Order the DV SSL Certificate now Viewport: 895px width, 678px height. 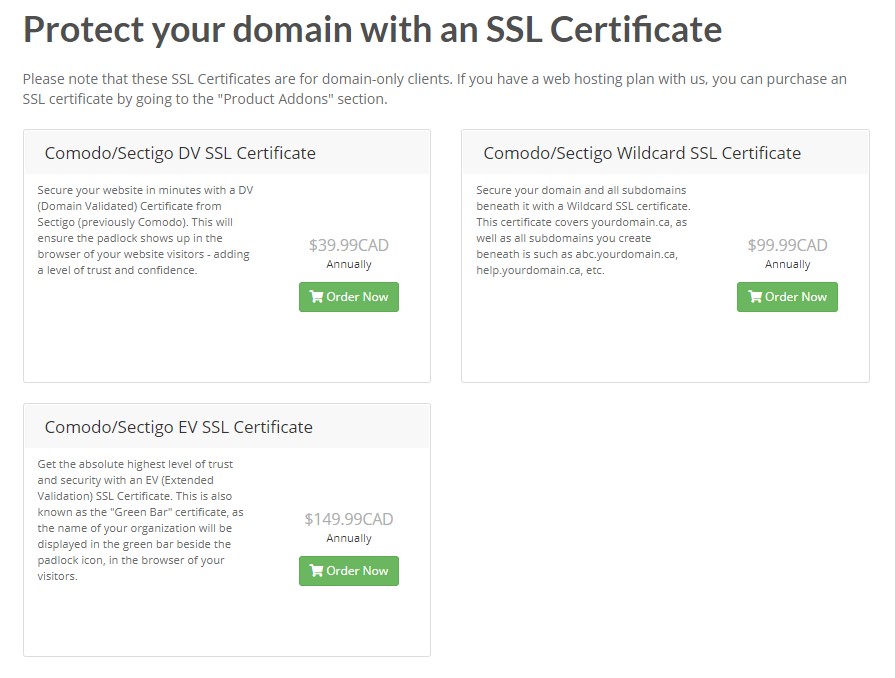[x=349, y=297]
